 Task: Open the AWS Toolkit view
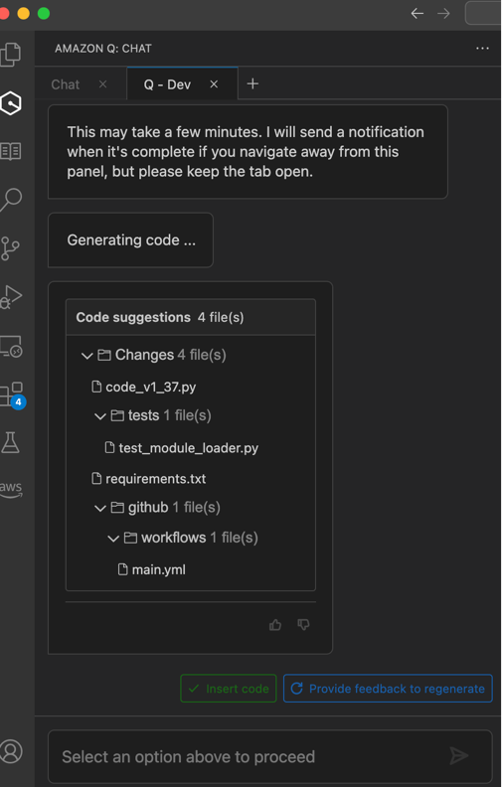(x=11, y=489)
